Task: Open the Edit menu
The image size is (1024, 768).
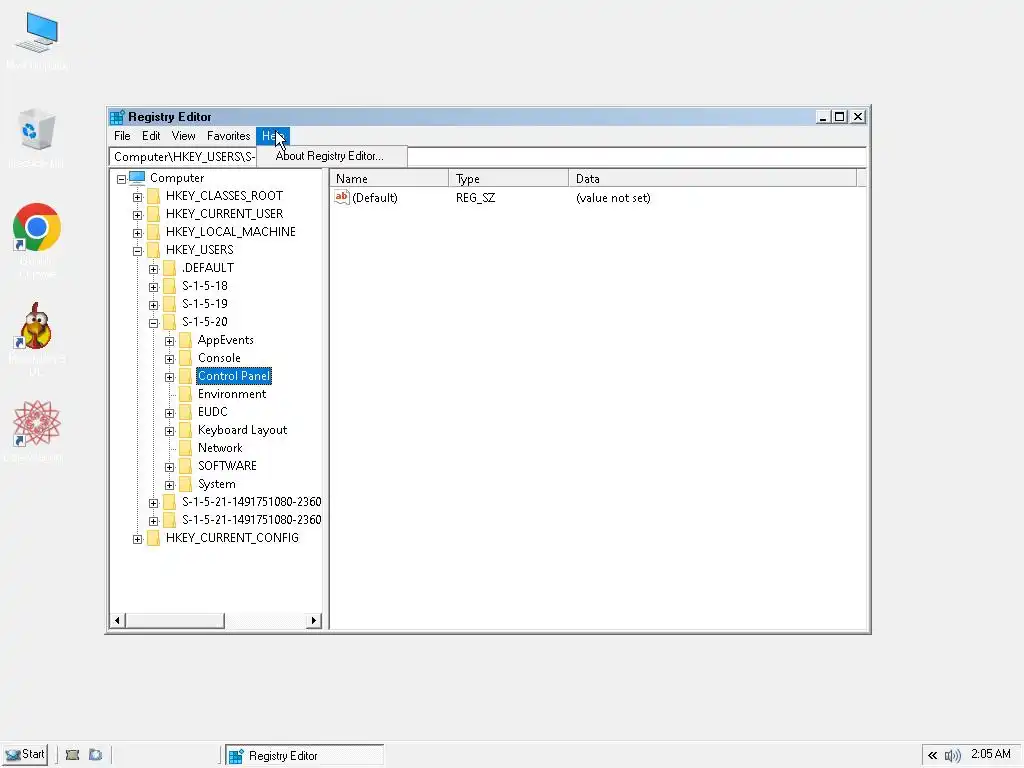Action: [x=151, y=136]
